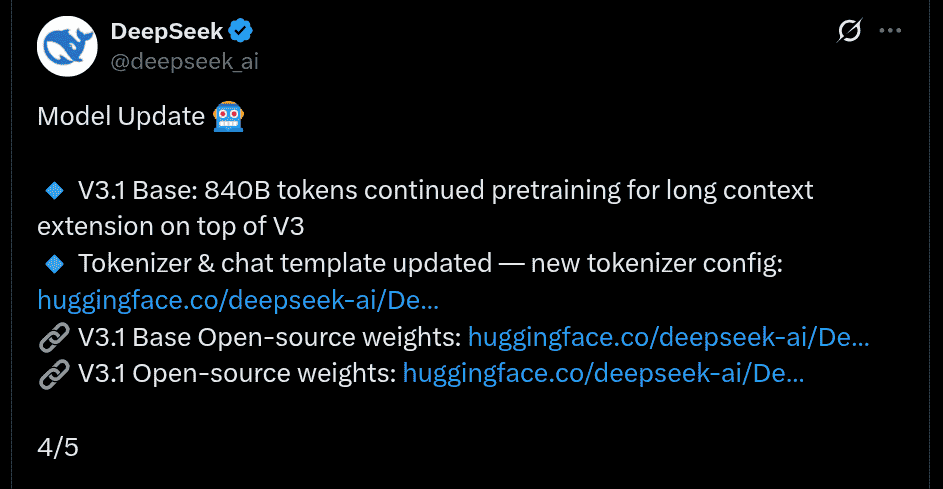This screenshot has width=943, height=489.
Task: Click the chain emoji before V3.1 Base weights
Action: (53, 338)
